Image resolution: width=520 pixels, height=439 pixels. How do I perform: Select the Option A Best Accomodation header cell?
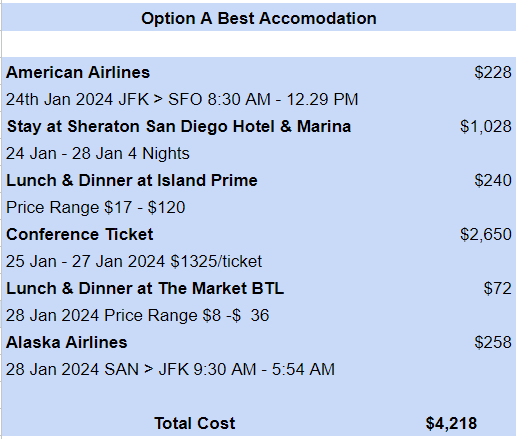click(259, 18)
